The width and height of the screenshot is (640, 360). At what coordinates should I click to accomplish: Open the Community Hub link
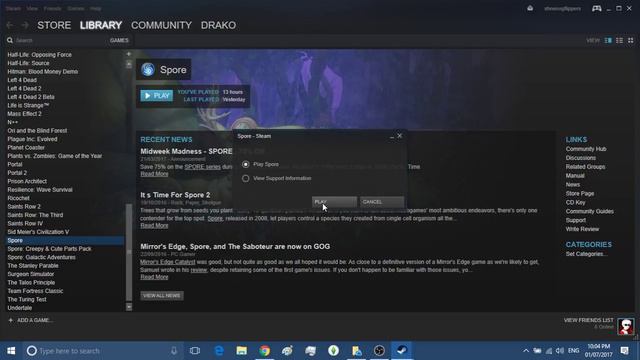pos(586,149)
